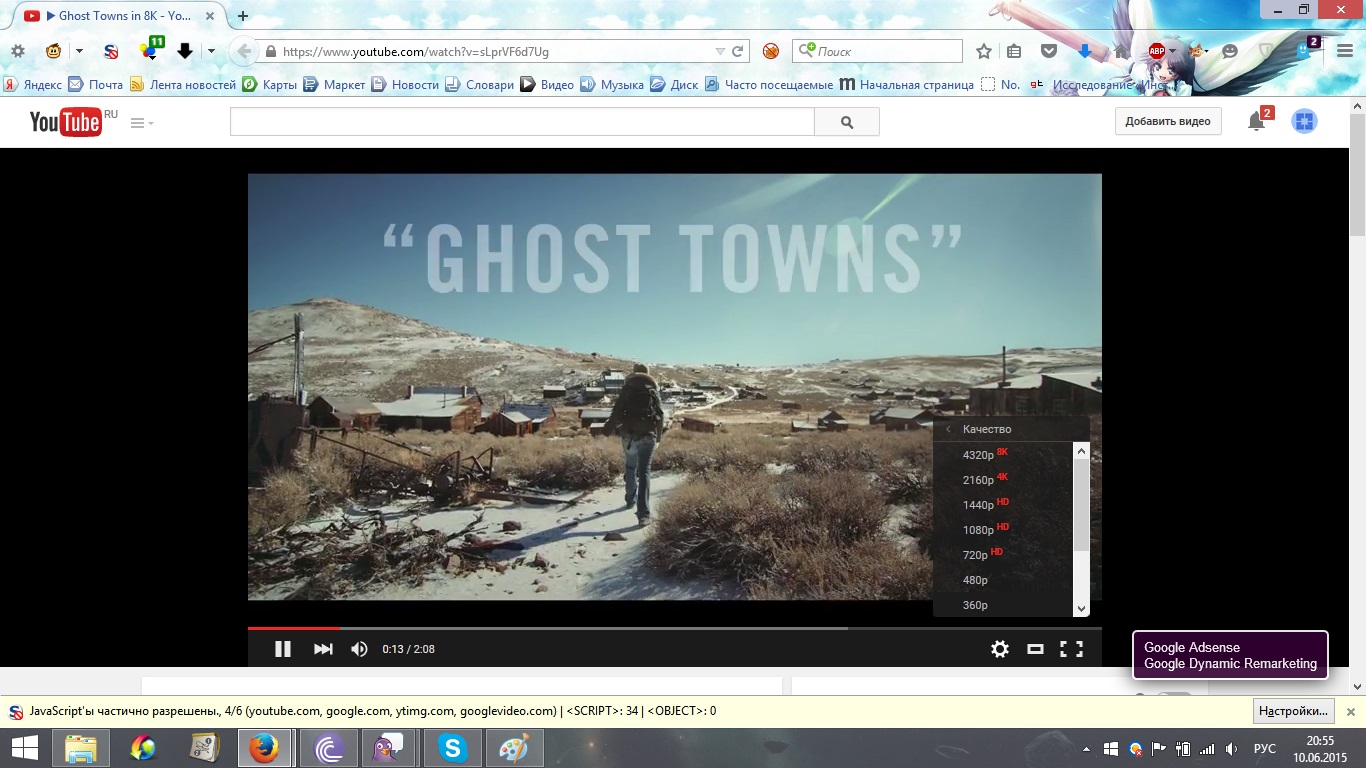Open the Firefox hamburger menu
1366x768 pixels.
(x=1345, y=51)
